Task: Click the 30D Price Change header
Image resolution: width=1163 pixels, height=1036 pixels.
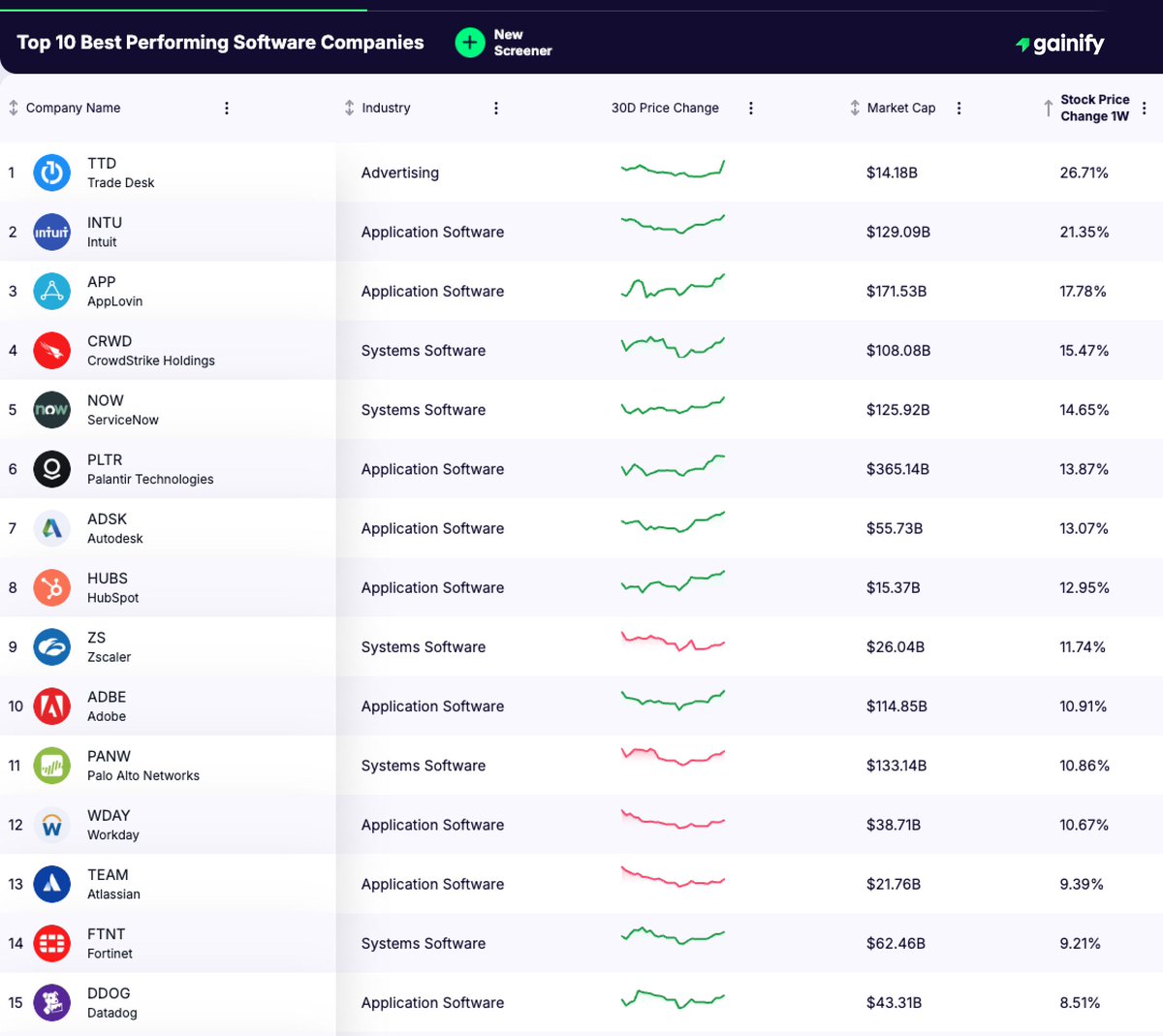Action: [x=665, y=108]
